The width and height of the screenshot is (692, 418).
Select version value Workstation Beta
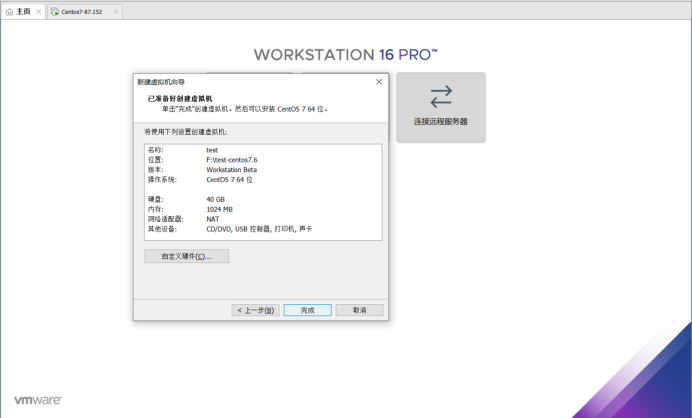tap(232, 169)
